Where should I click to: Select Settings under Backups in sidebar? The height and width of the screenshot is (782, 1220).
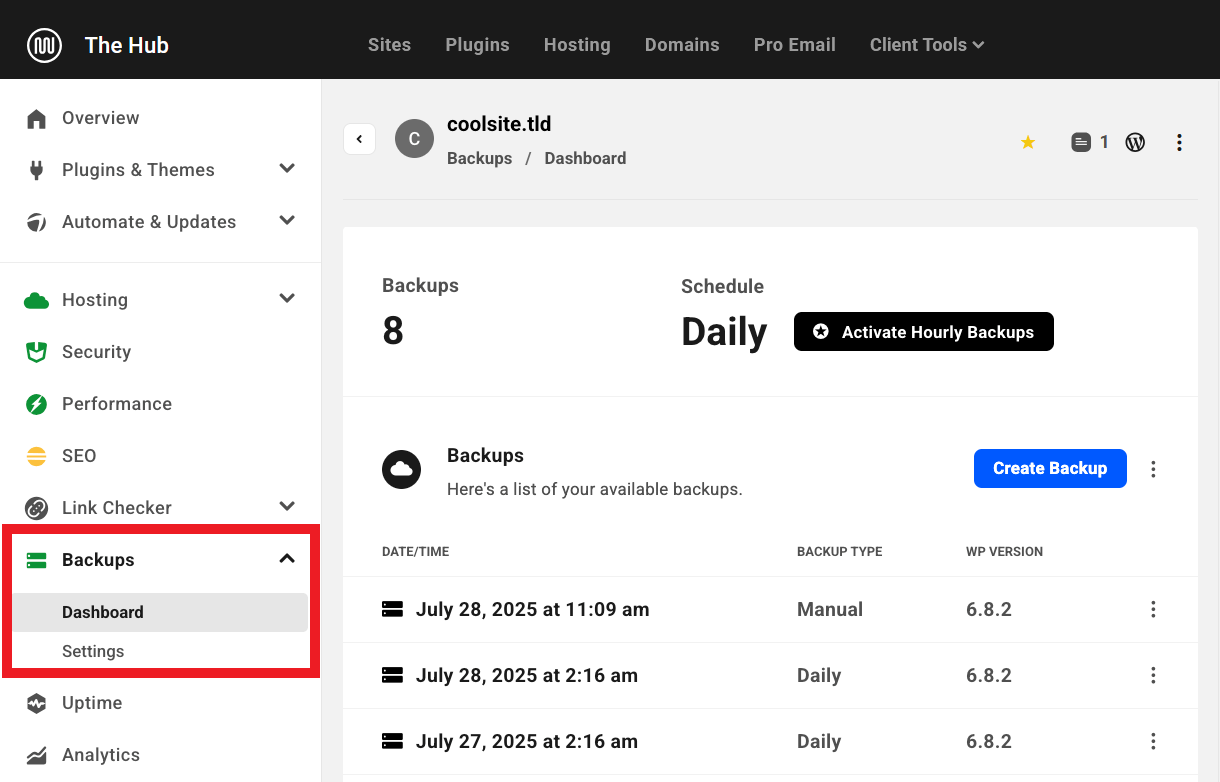coord(93,651)
